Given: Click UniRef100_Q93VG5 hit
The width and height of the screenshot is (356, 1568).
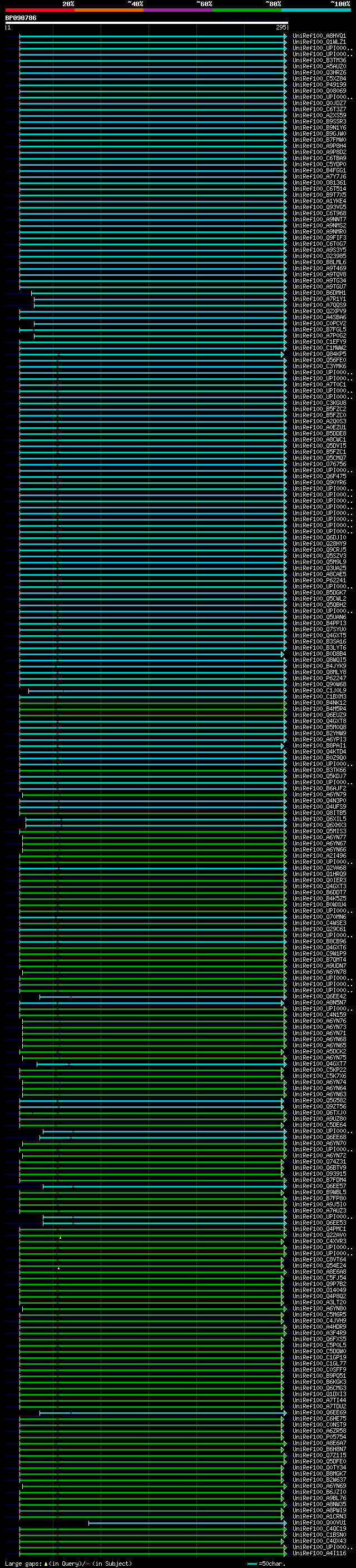Looking at the screenshot, I should pos(319,207).
